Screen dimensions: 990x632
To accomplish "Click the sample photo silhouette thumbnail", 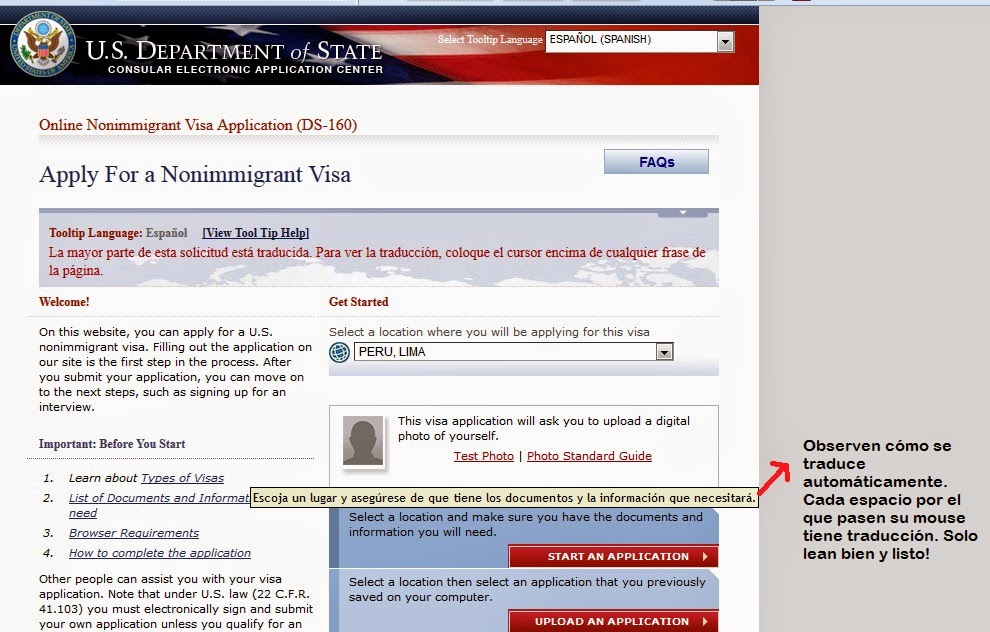I will pos(363,441).
